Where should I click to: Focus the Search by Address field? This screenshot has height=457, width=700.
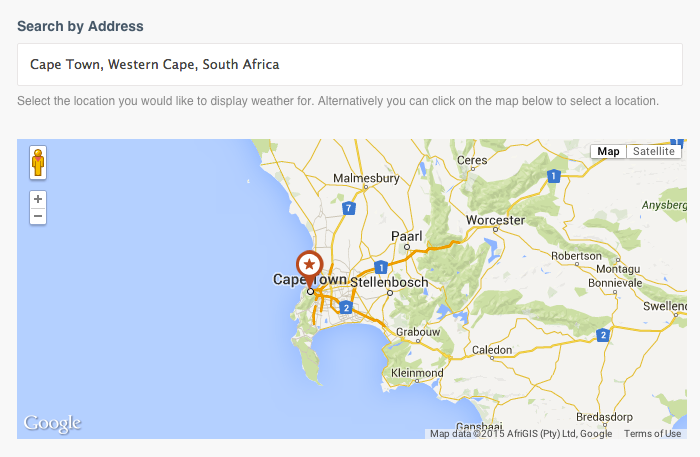(350, 65)
